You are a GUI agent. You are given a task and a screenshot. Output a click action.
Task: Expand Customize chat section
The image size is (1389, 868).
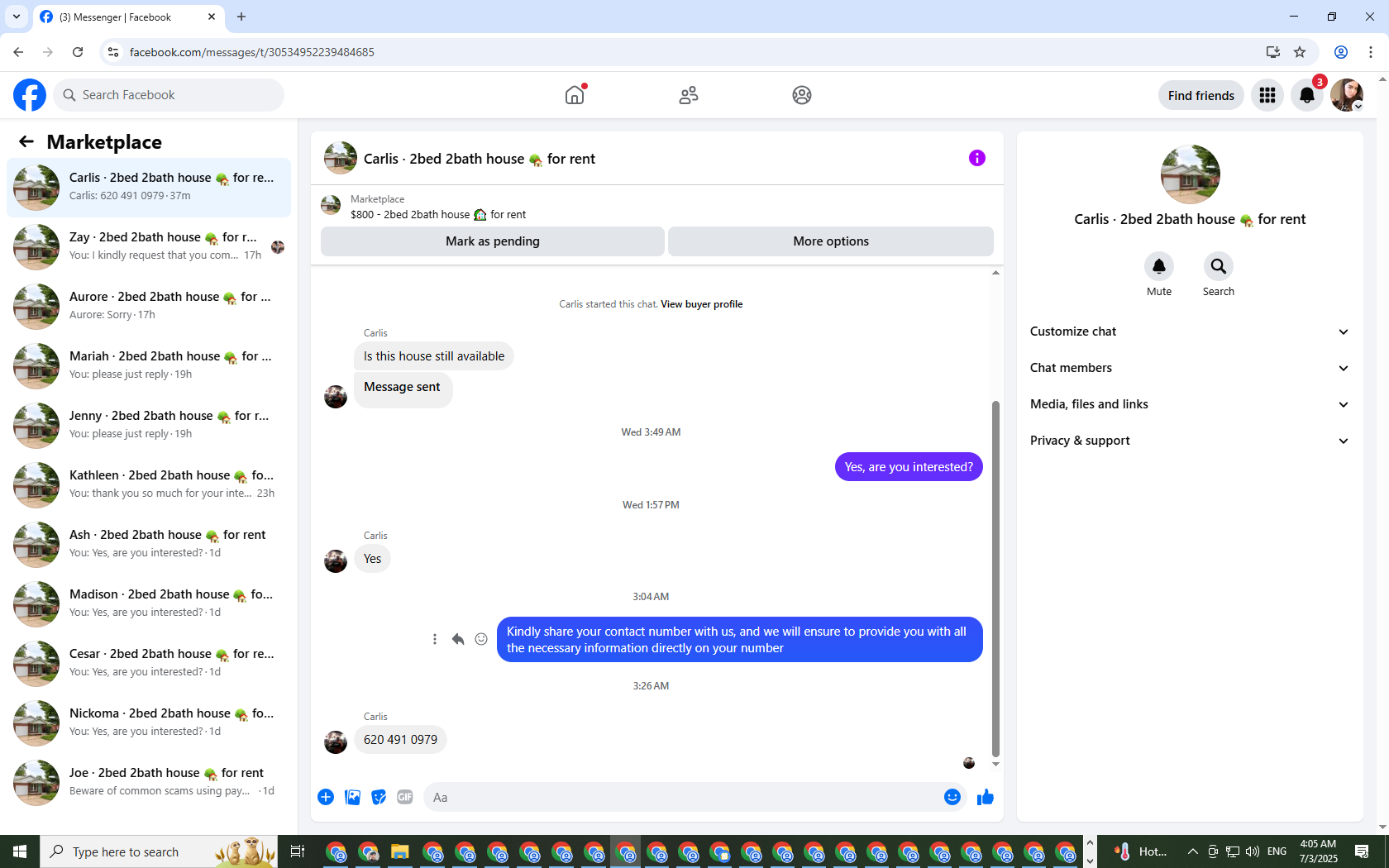(1190, 331)
